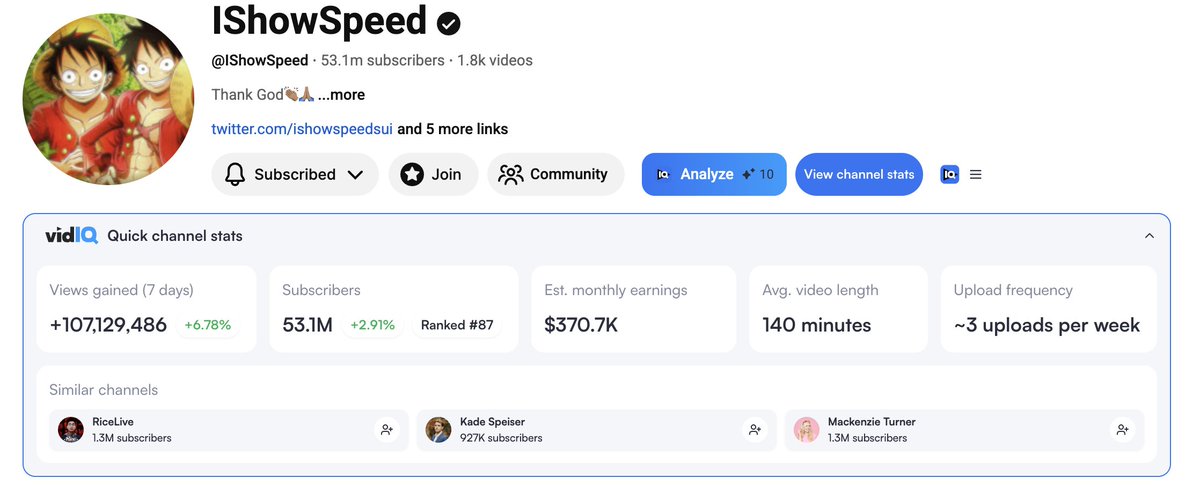
Task: Click the Join membership button
Action: click(x=433, y=174)
